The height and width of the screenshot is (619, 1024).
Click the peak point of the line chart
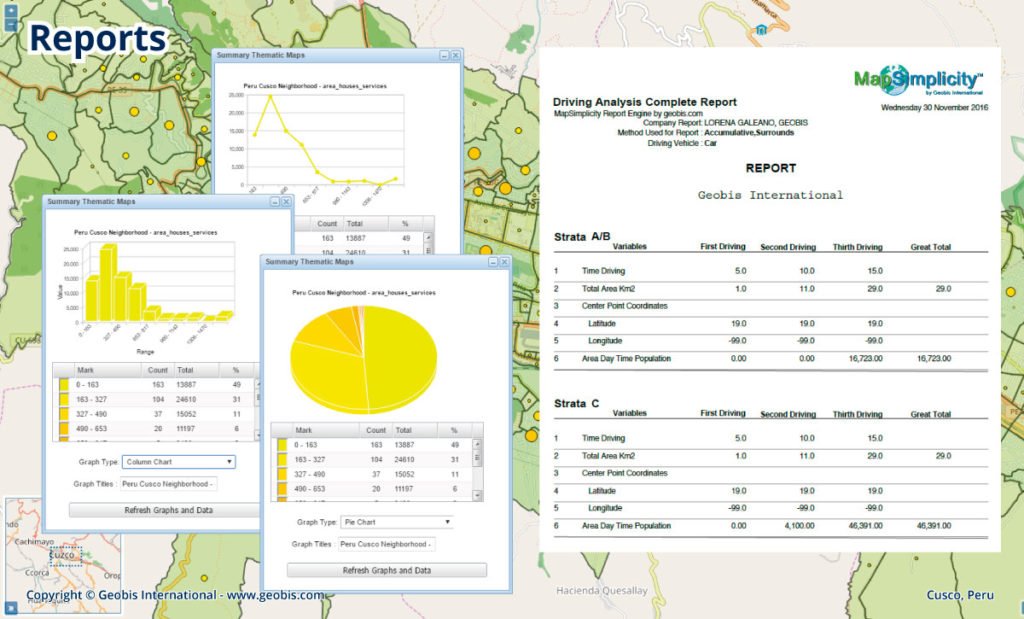tap(270, 97)
